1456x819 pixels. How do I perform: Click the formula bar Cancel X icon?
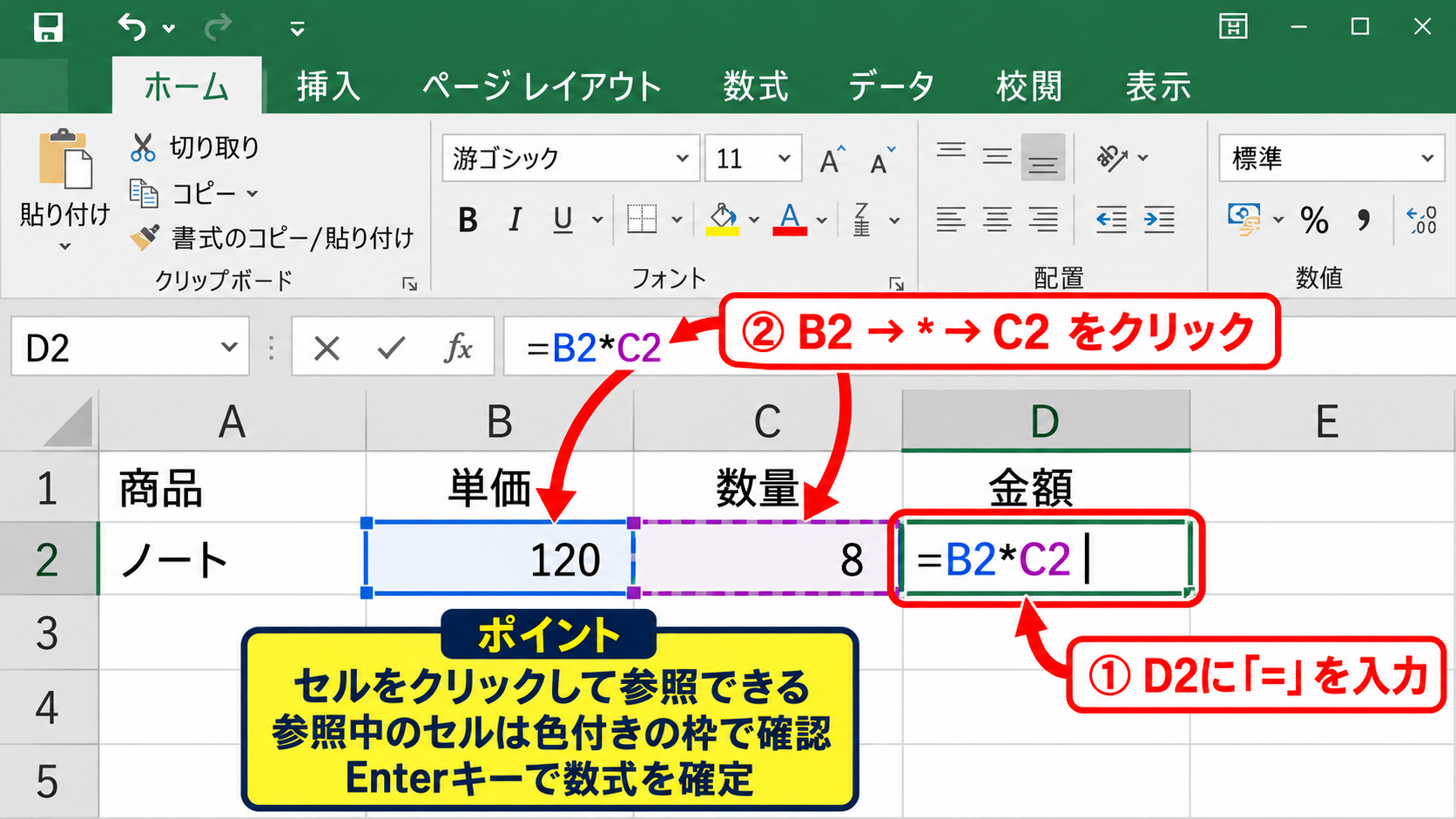(327, 349)
